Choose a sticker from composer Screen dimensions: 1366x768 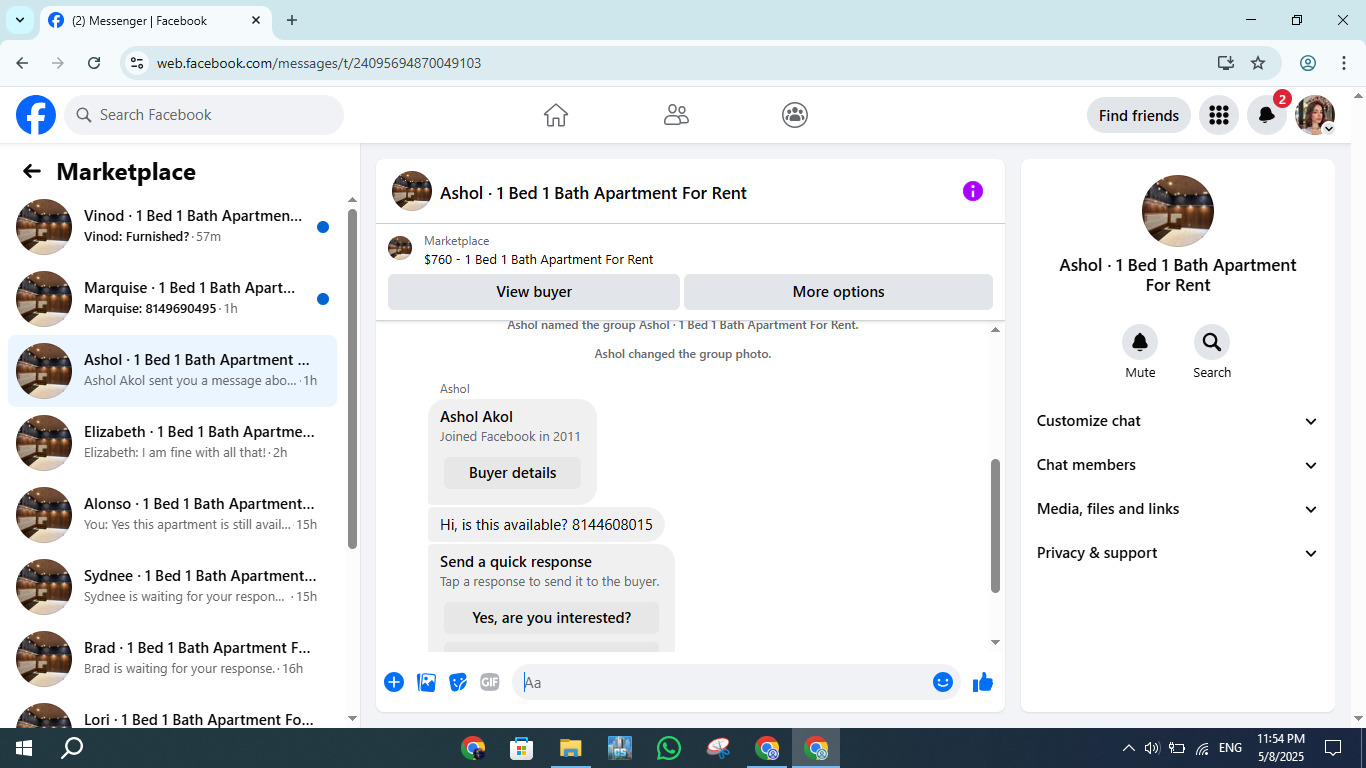click(458, 682)
